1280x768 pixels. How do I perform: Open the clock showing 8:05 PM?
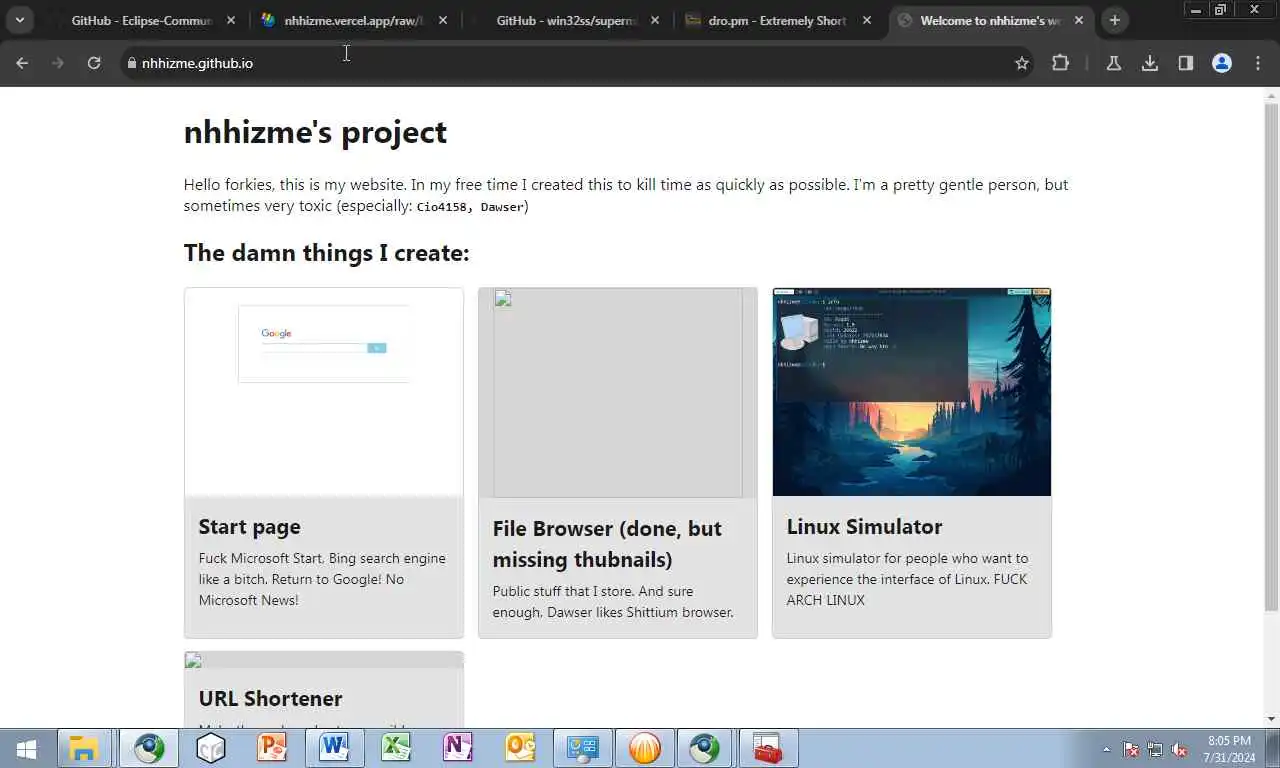click(x=1229, y=749)
